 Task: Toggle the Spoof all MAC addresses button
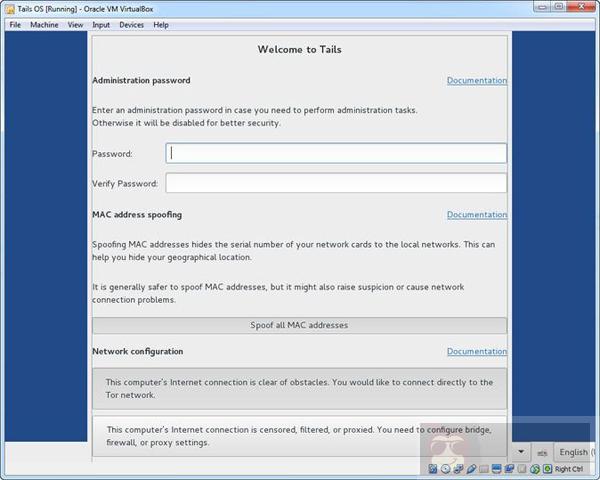[x=299, y=325]
